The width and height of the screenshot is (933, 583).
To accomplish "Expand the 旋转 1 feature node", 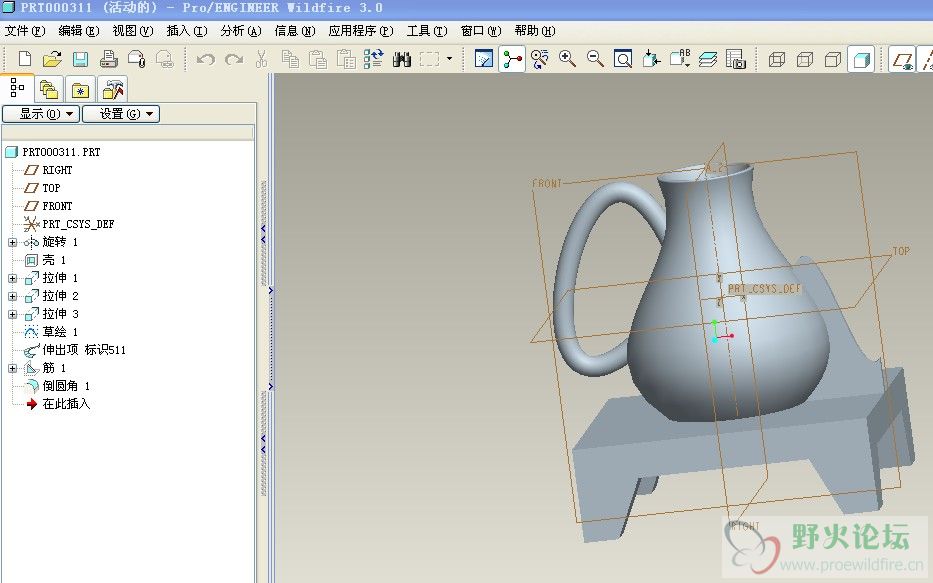I will click(12, 242).
